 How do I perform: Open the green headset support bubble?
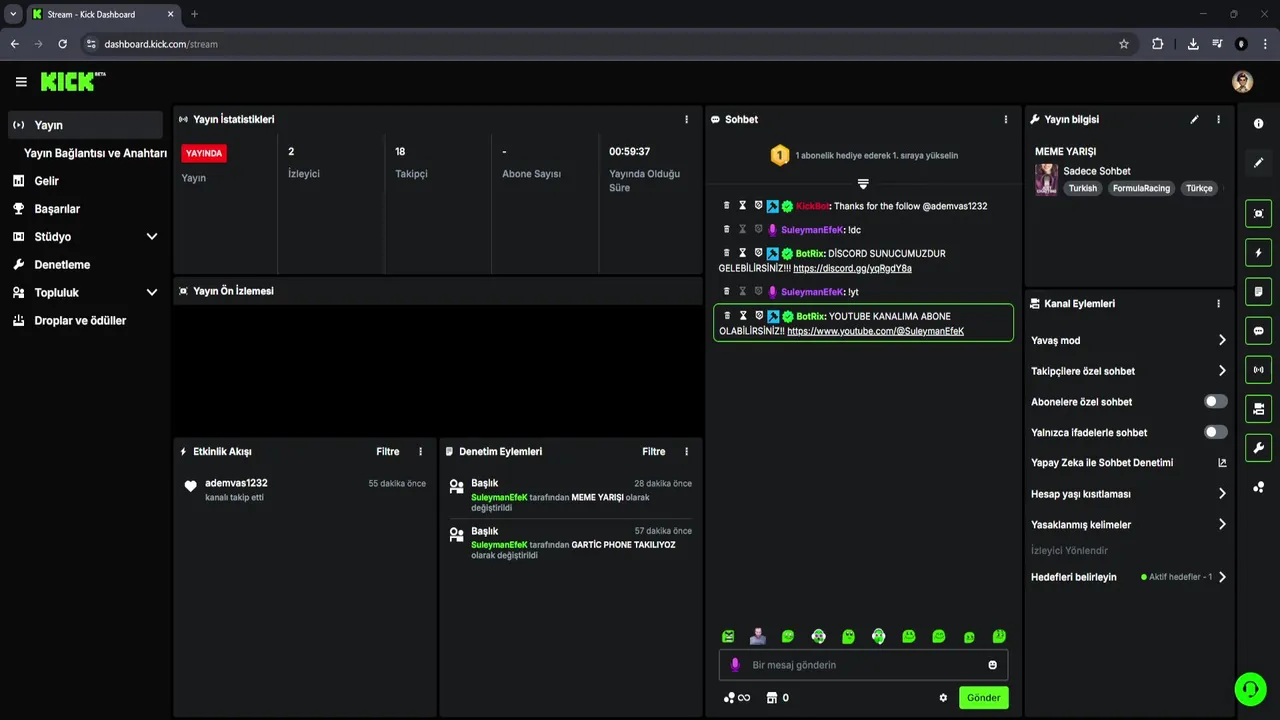1250,688
